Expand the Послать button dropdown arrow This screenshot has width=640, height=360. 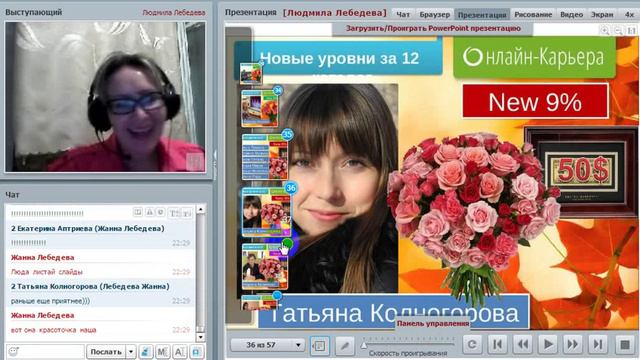pos(131,351)
